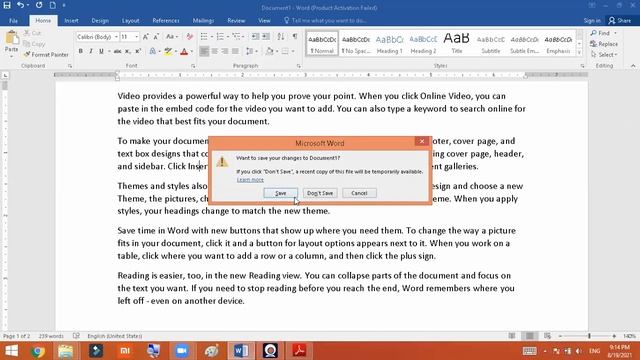Open File Explorer from the taskbar
Screen dimensions: 640x360
[66, 351]
